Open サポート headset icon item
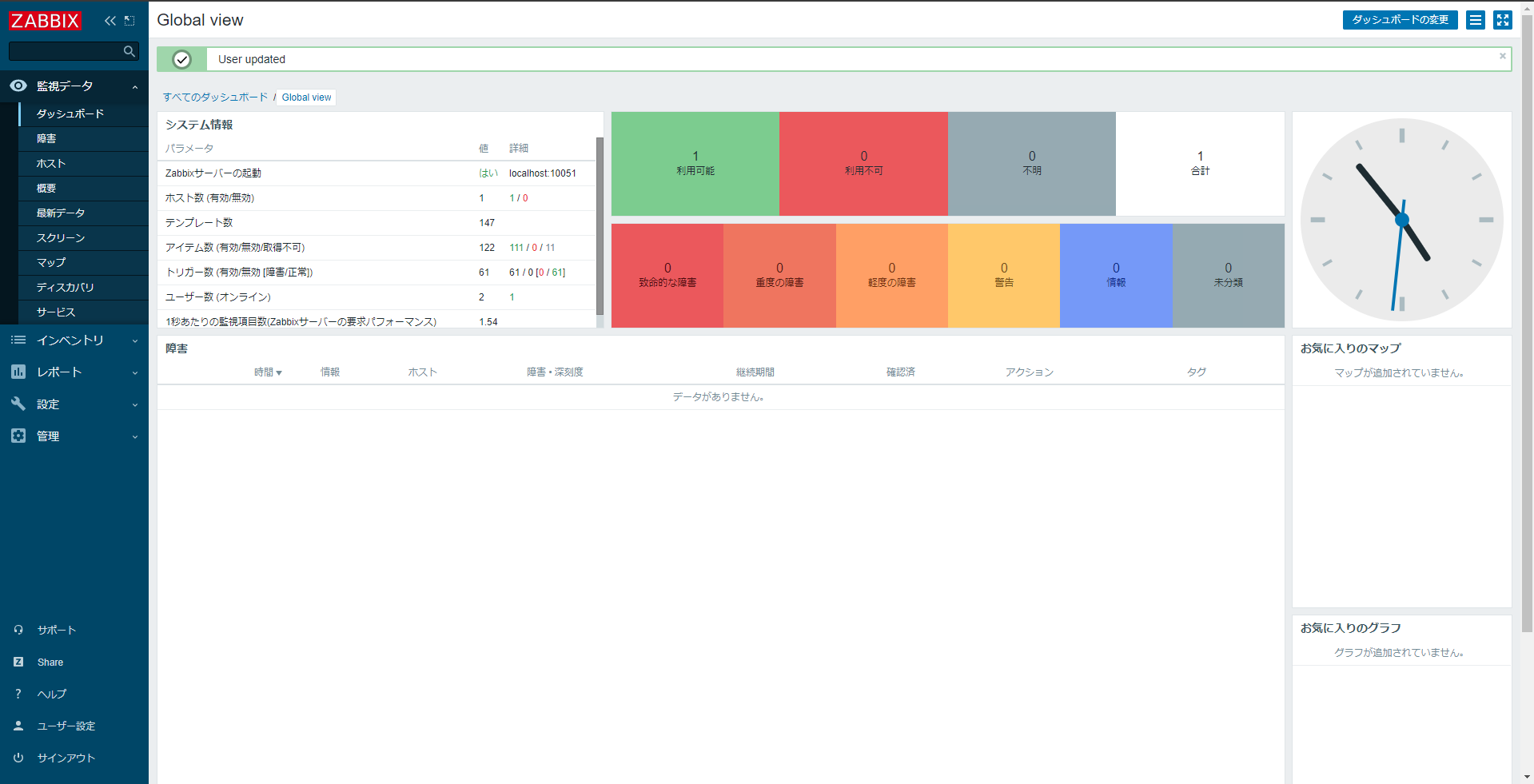Image resolution: width=1534 pixels, height=784 pixels. pyautogui.click(x=18, y=630)
